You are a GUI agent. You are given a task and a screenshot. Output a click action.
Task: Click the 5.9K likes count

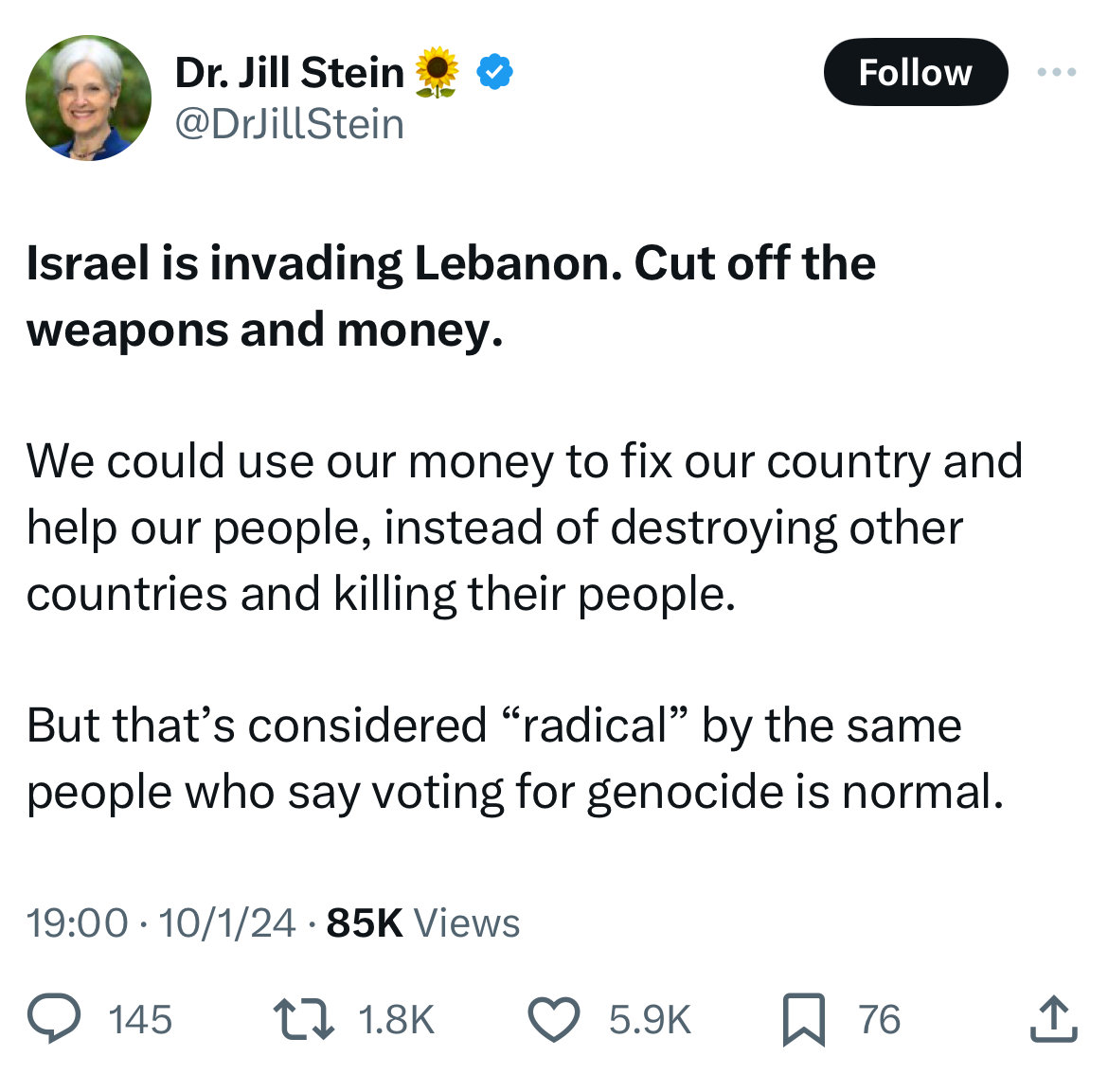(x=650, y=1019)
